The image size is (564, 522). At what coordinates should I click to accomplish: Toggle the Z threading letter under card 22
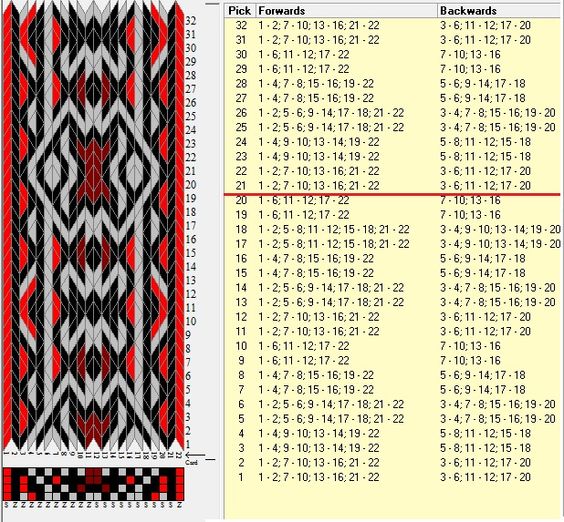click(179, 505)
